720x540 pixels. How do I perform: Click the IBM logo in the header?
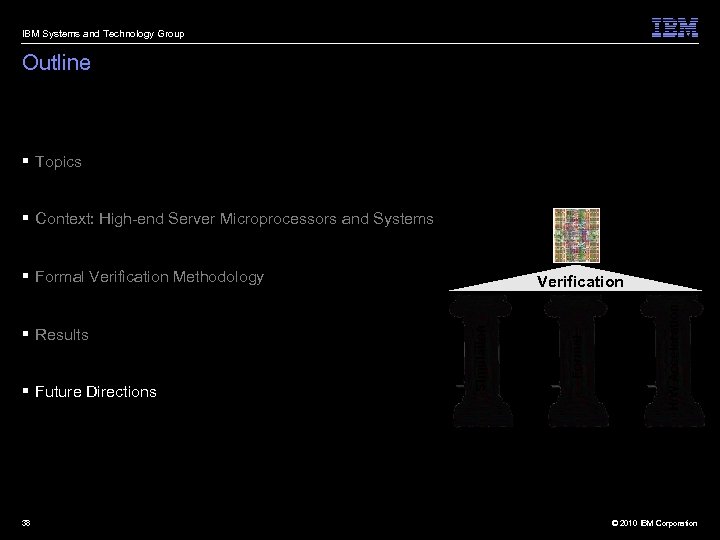[x=675, y=28]
